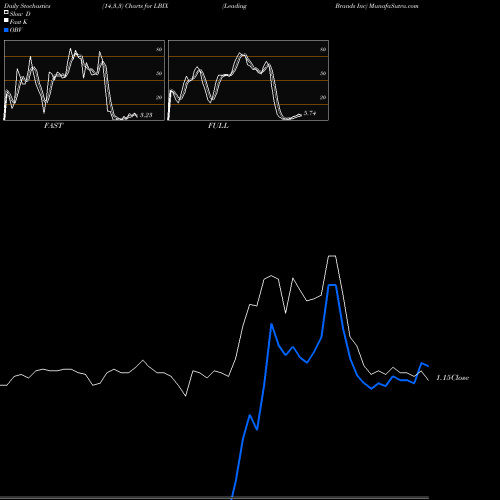Click the 50 level label in FULL chart
This screenshot has height=500, width=500.
pos(323,73)
